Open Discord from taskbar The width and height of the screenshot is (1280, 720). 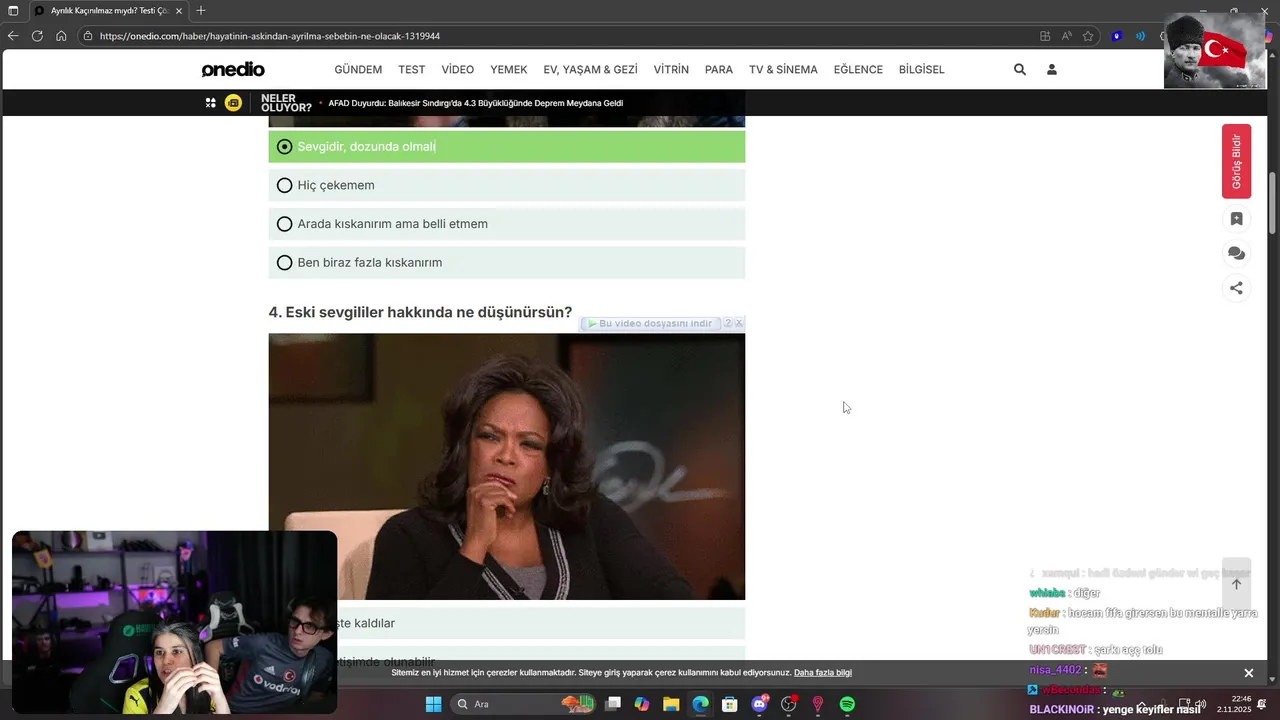tap(759, 704)
